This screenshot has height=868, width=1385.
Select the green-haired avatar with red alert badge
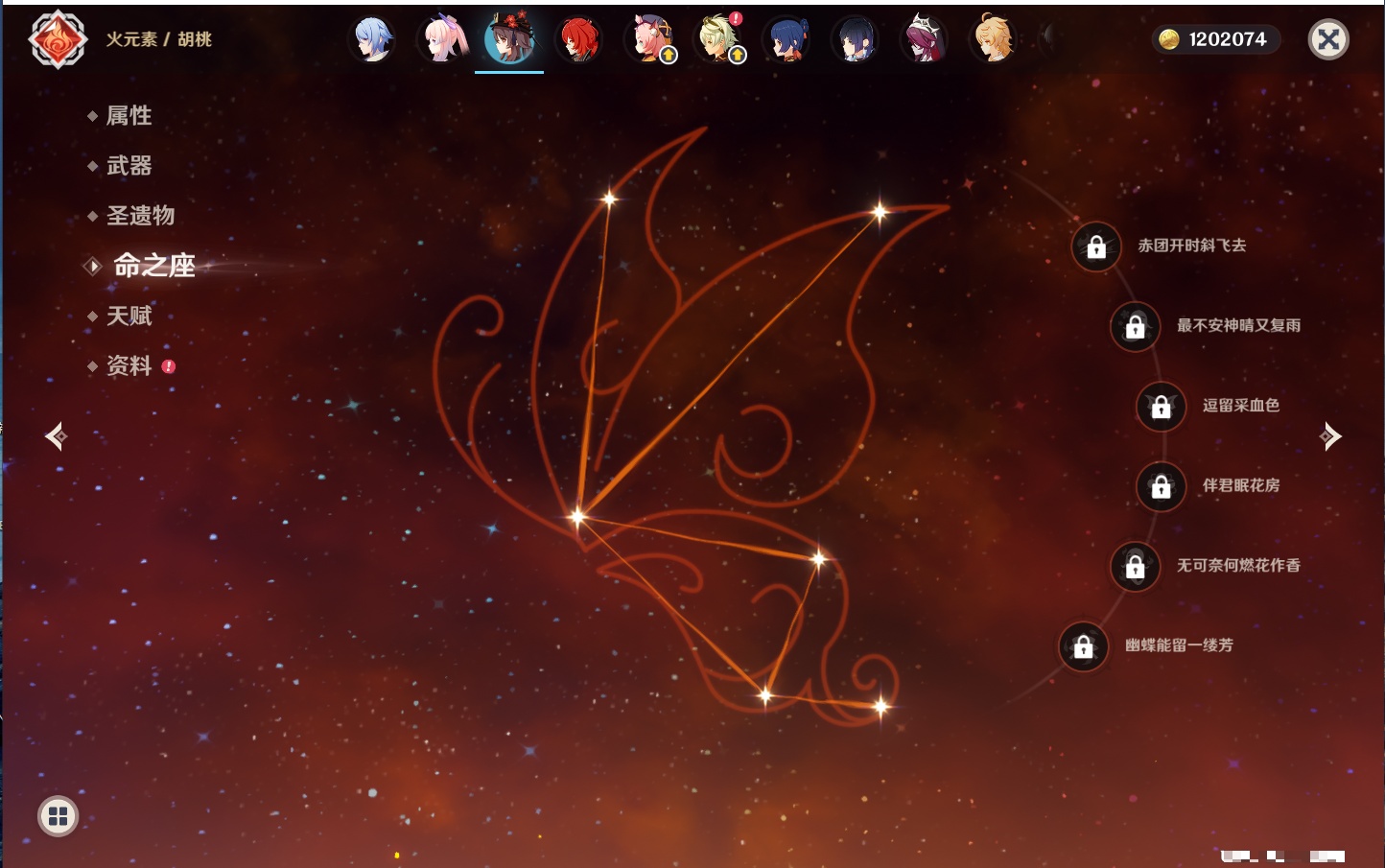tap(717, 40)
